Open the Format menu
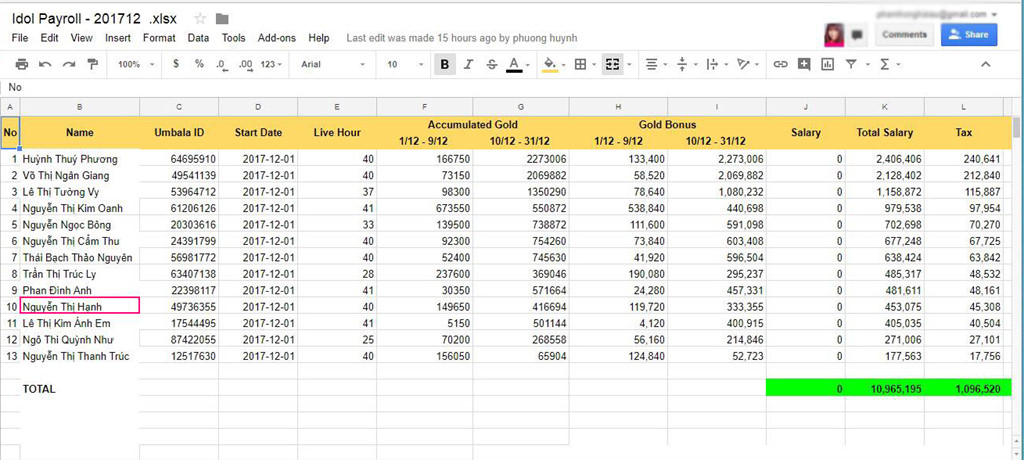 point(159,38)
